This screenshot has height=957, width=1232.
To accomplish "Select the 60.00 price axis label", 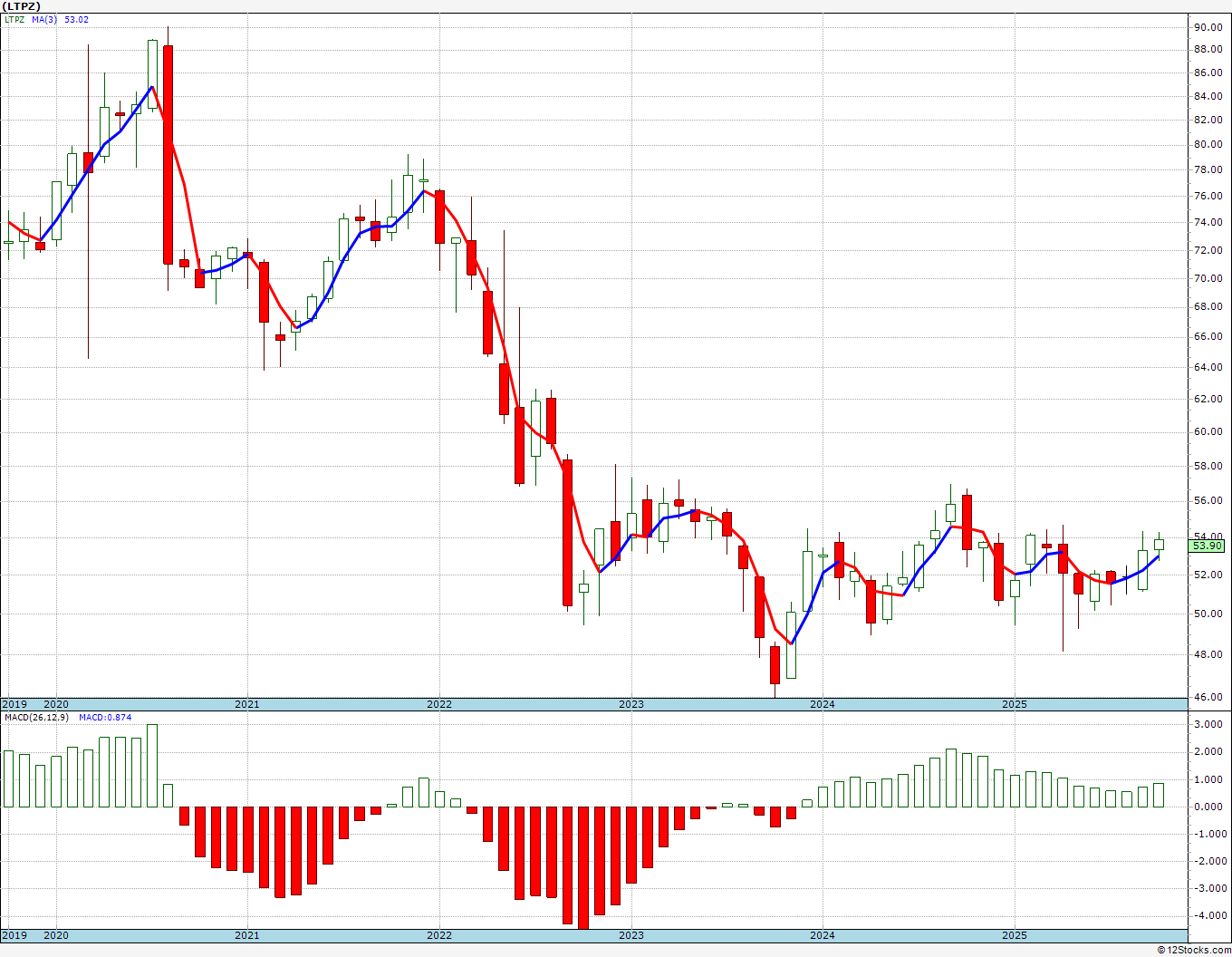I will [x=1208, y=431].
